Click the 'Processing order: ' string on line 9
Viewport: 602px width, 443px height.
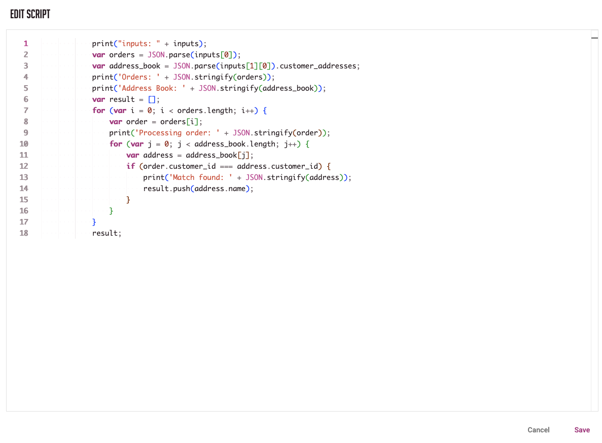[x=177, y=132]
